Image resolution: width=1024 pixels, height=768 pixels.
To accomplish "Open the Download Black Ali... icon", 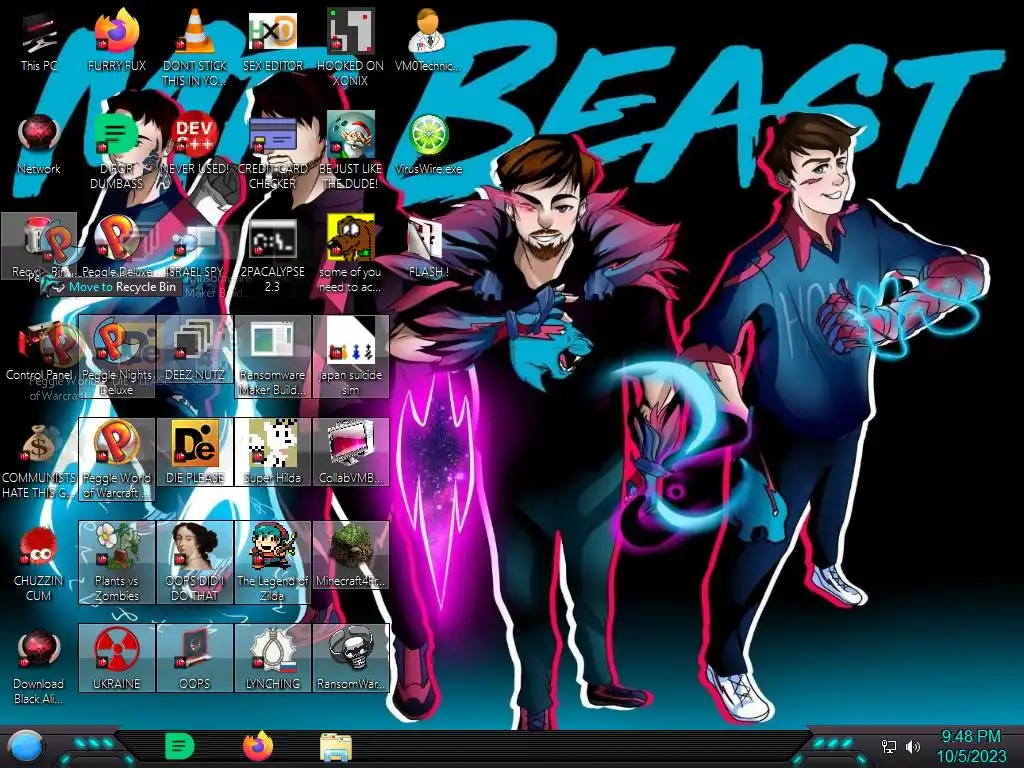I will [x=39, y=666].
